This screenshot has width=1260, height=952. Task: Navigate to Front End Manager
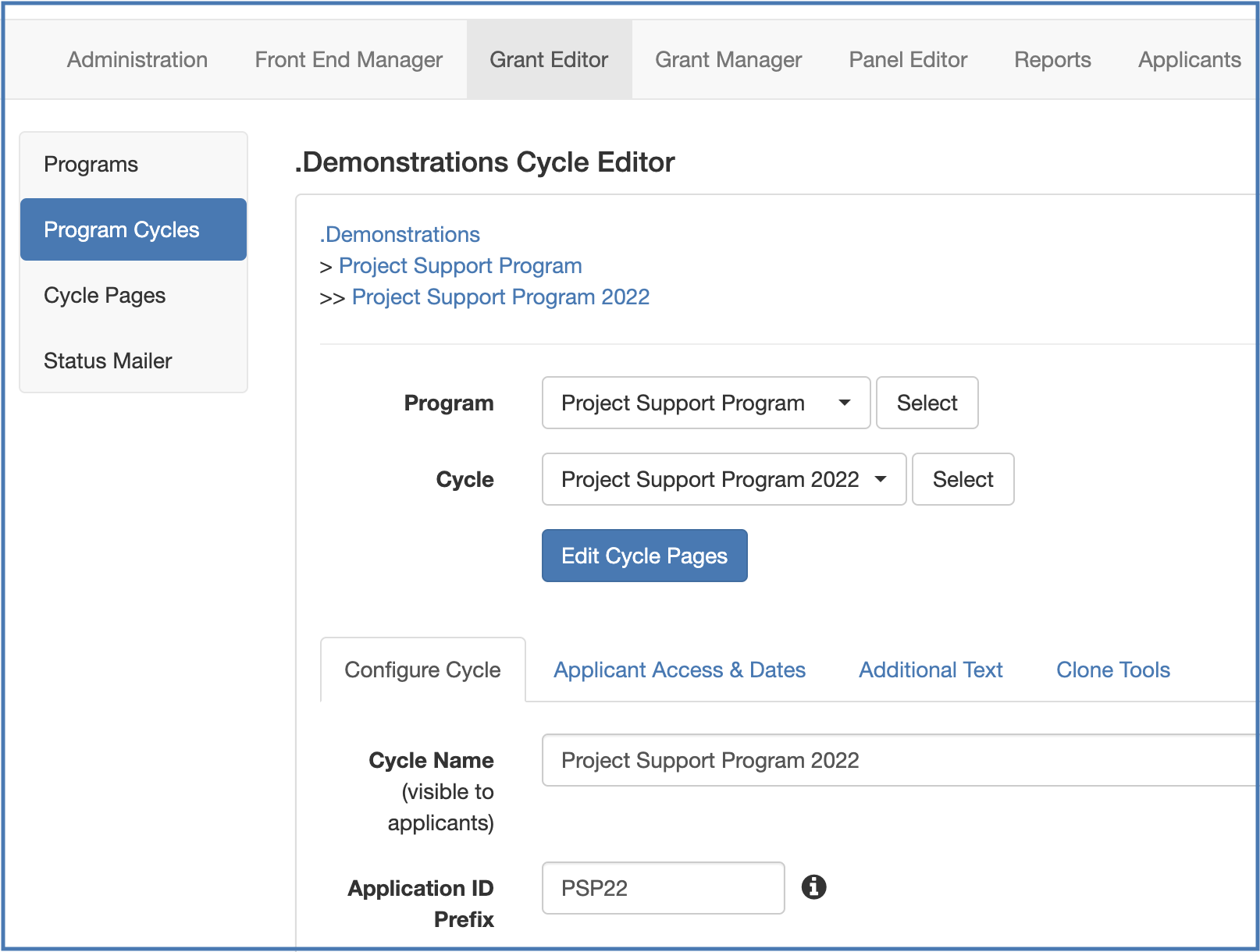click(x=348, y=60)
